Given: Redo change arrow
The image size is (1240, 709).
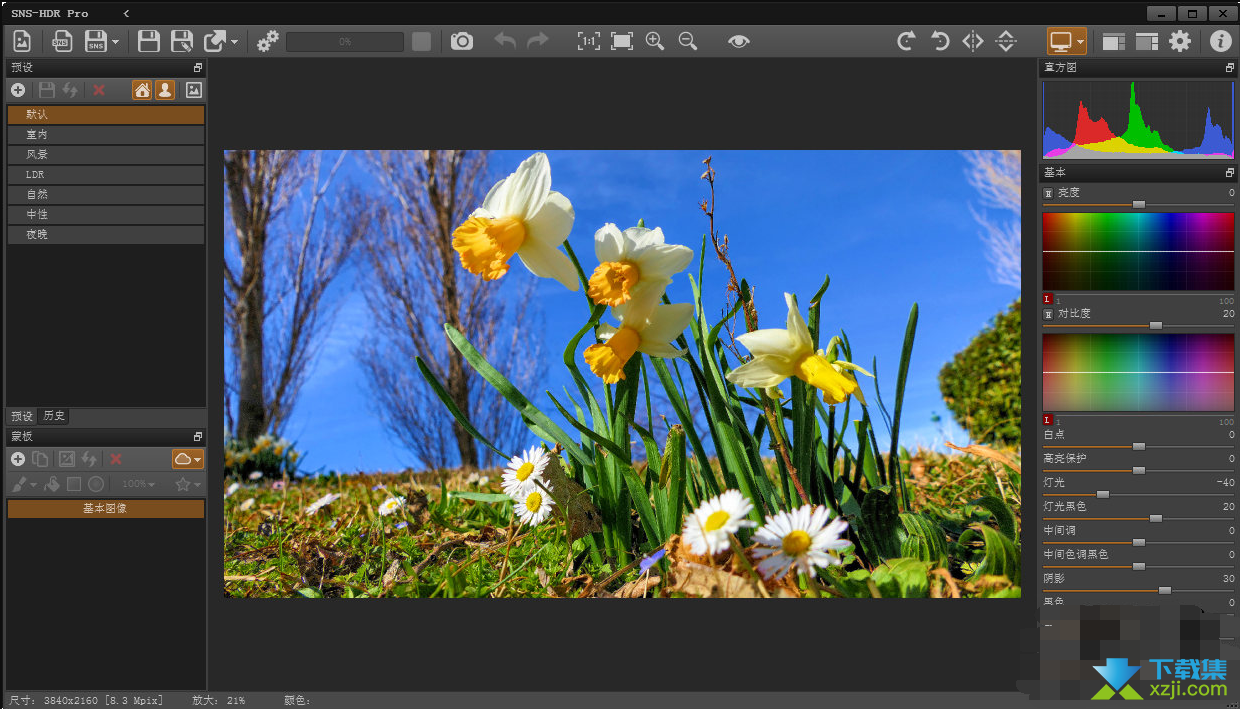Looking at the screenshot, I should [x=538, y=41].
